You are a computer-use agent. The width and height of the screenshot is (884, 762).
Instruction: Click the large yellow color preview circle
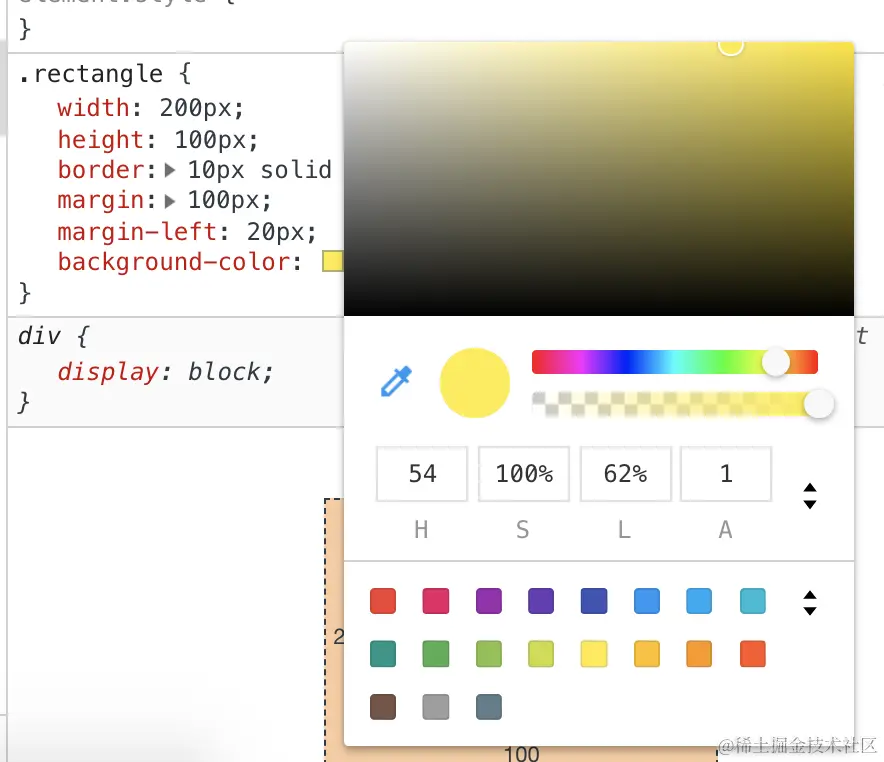pyautogui.click(x=475, y=383)
